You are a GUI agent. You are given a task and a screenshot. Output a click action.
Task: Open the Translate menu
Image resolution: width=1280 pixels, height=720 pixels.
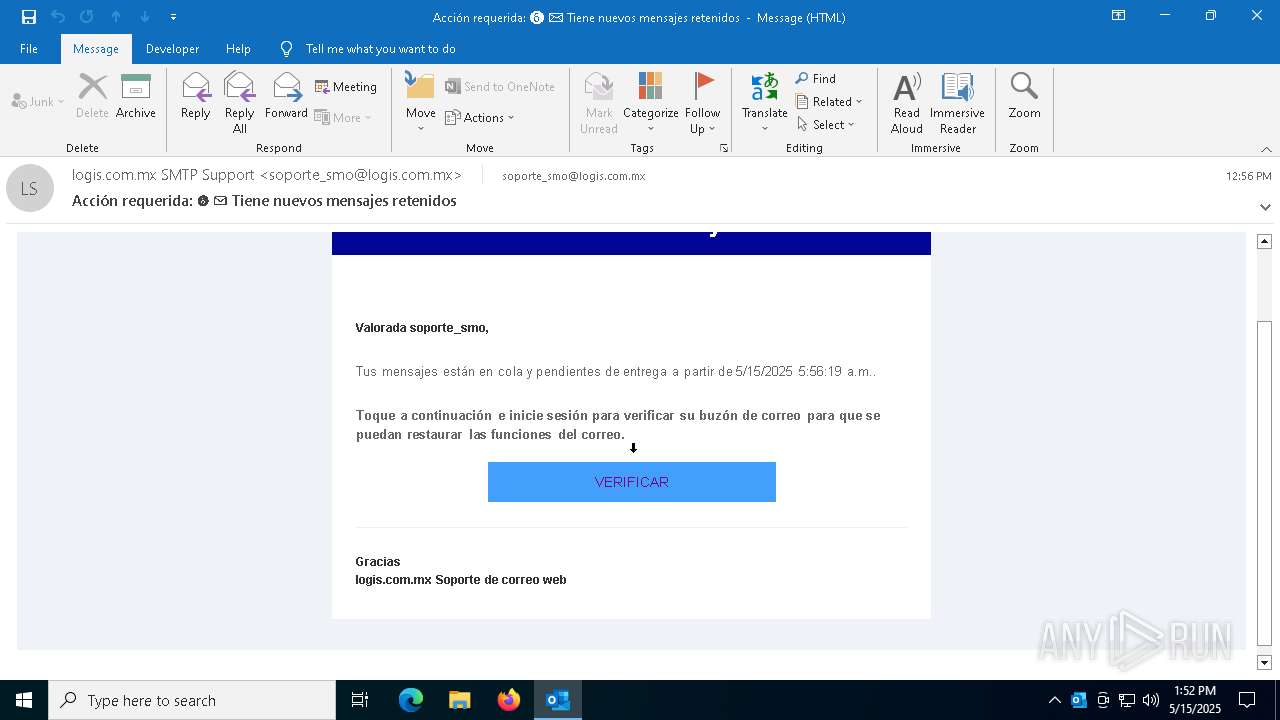click(765, 102)
